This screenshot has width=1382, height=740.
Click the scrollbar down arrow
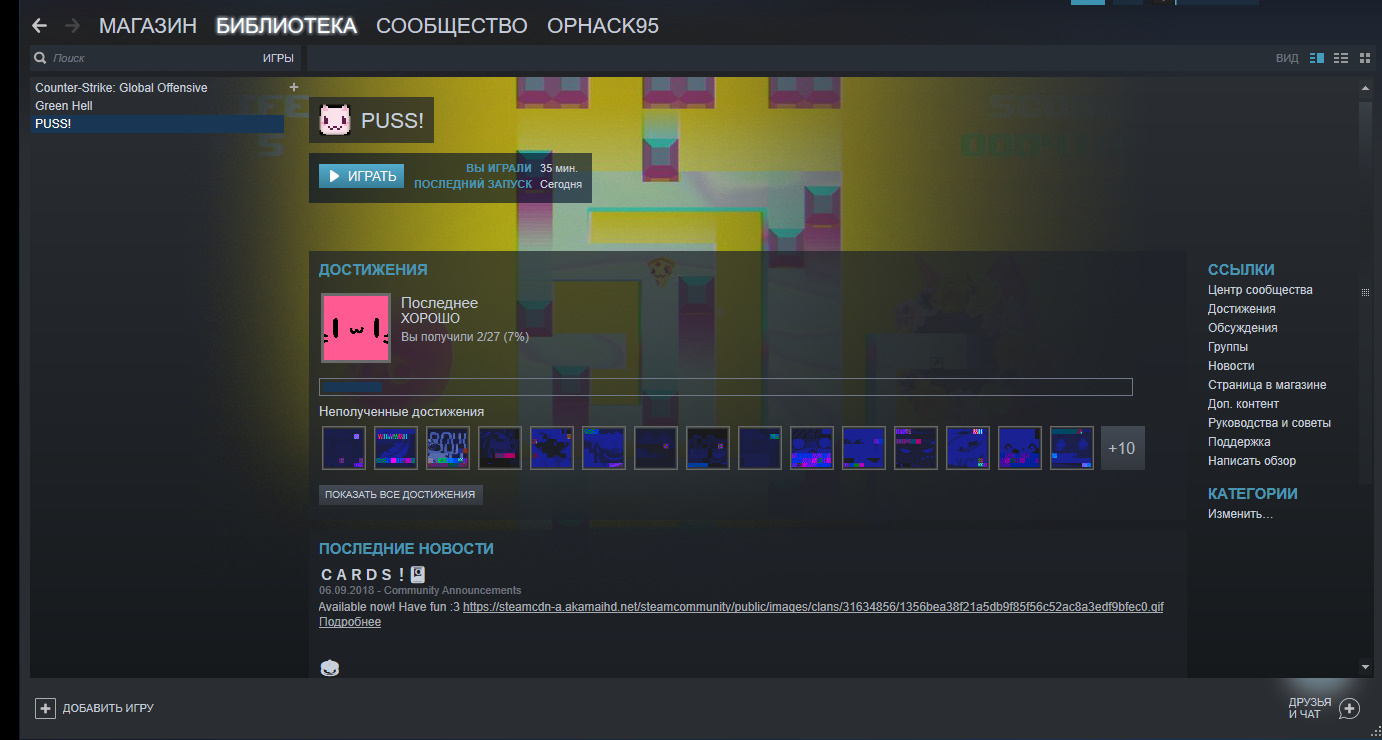[x=1366, y=666]
